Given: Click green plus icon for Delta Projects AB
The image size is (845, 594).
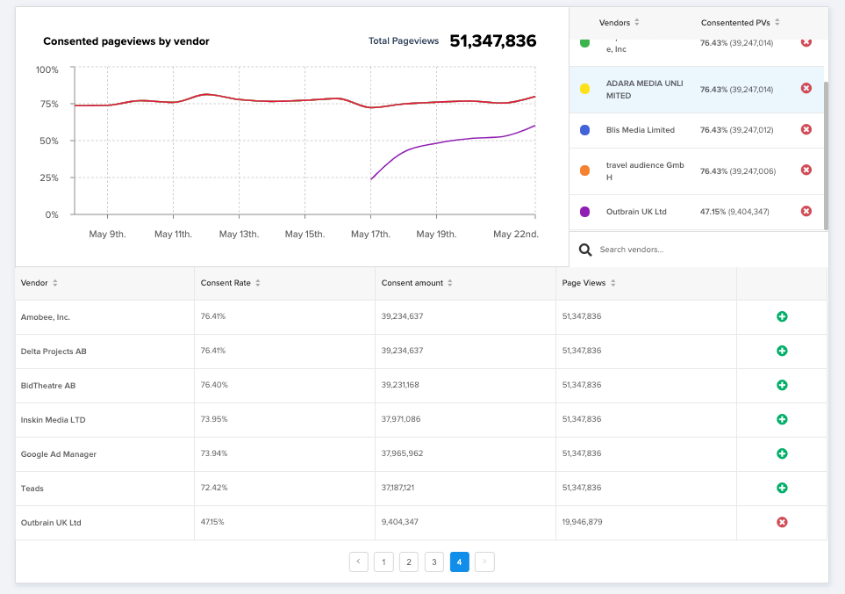Looking at the screenshot, I should coord(782,351).
